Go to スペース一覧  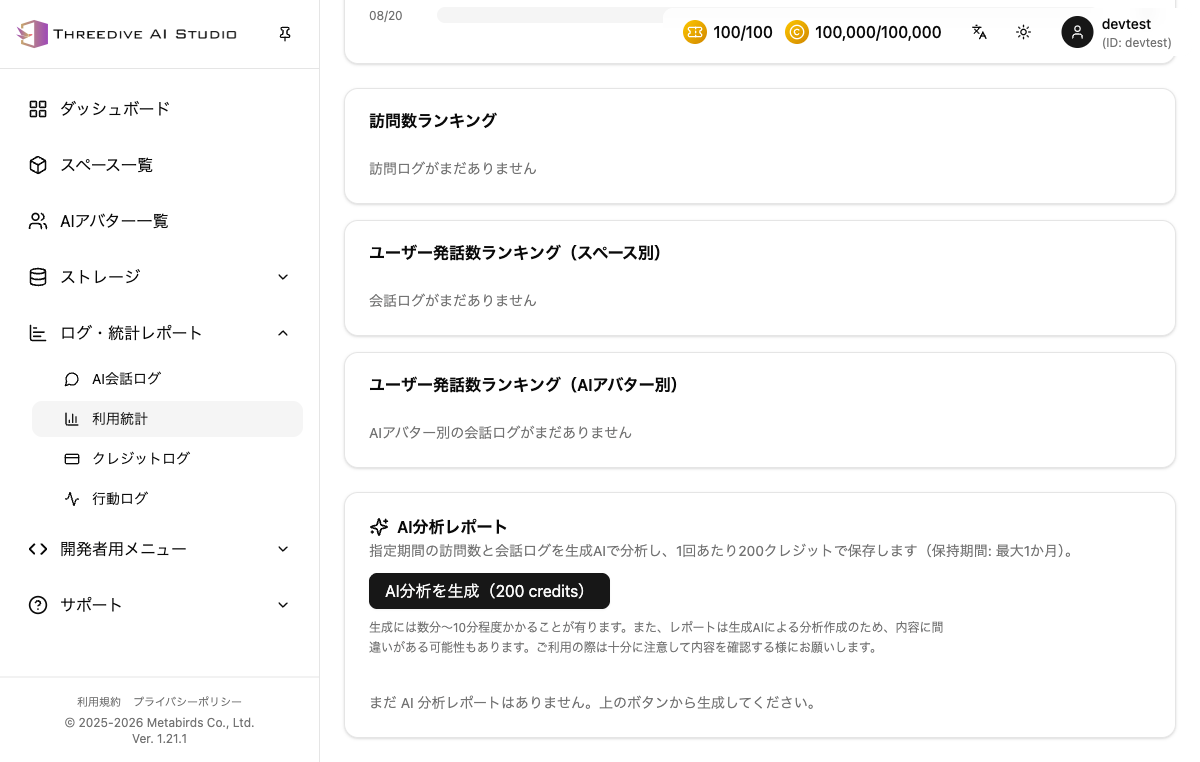pos(160,165)
